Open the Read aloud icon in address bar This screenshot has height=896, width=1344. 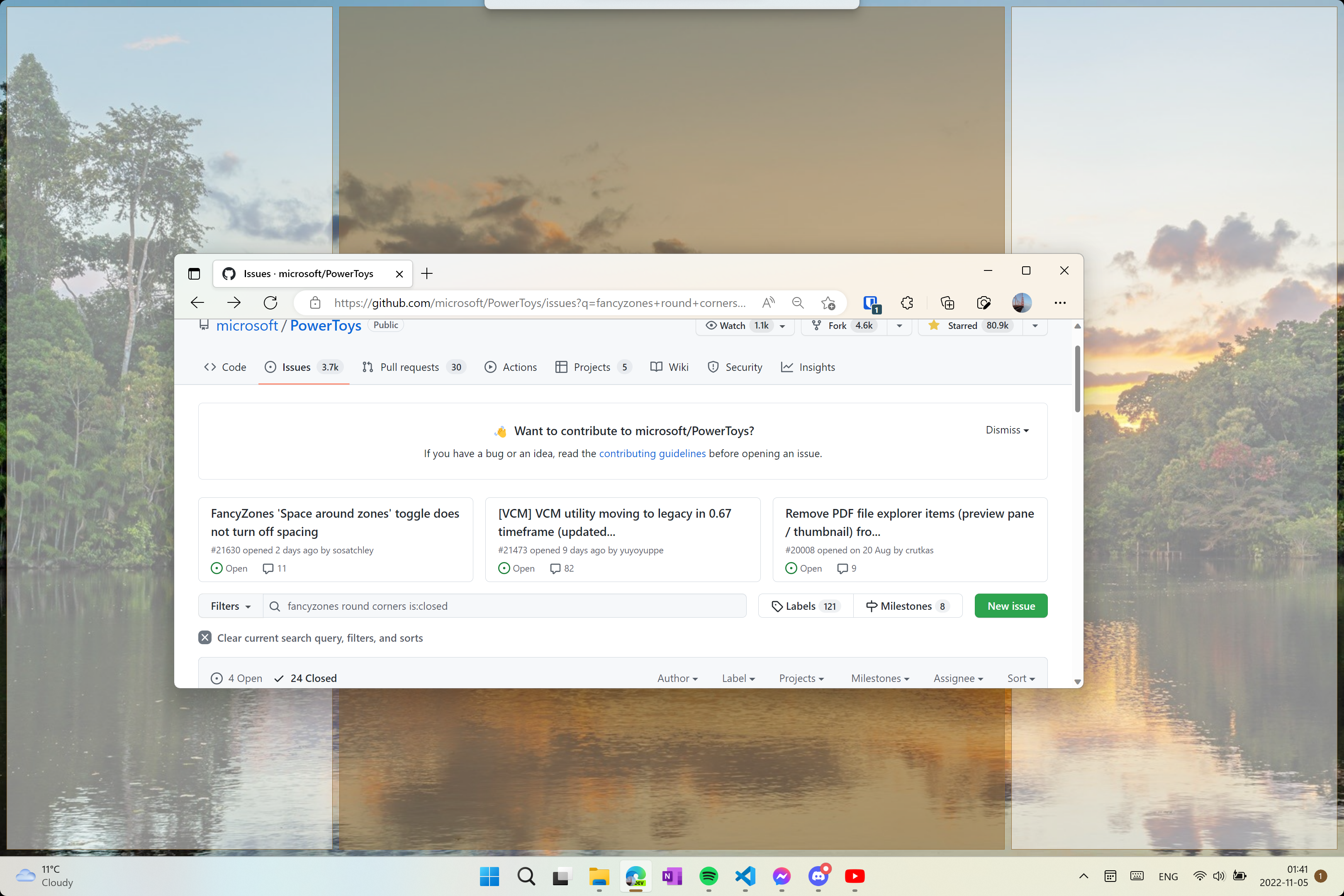(769, 303)
